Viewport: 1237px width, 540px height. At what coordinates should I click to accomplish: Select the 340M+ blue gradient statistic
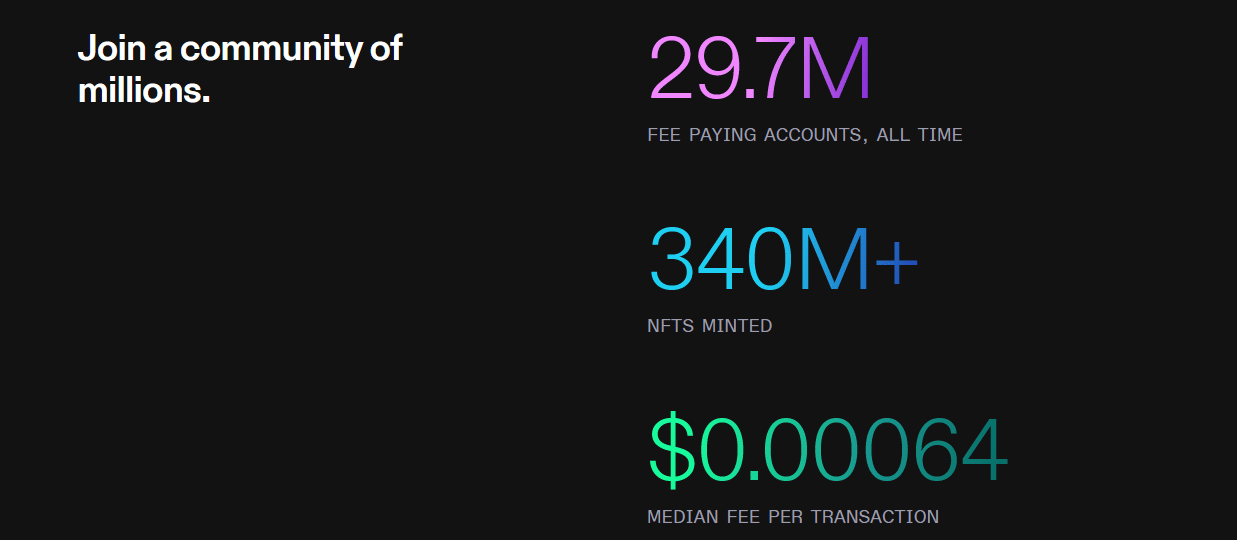point(783,260)
